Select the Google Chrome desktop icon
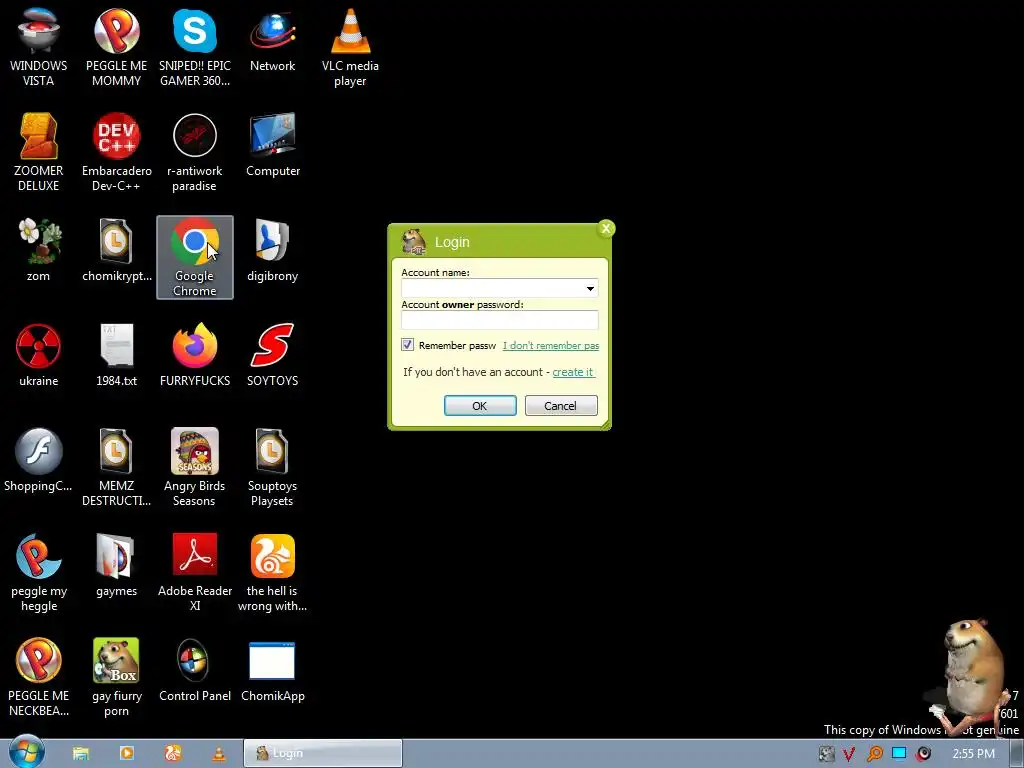 (195, 257)
